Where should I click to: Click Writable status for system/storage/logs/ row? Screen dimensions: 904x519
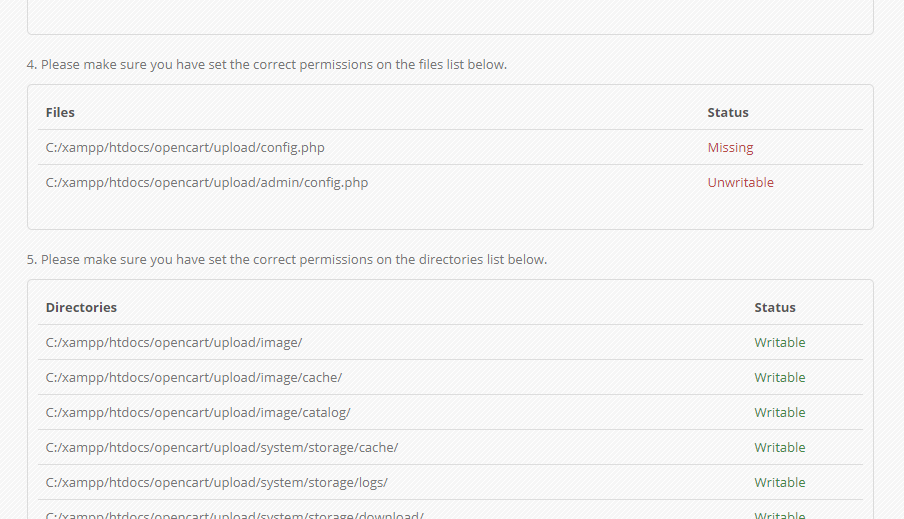coord(780,483)
